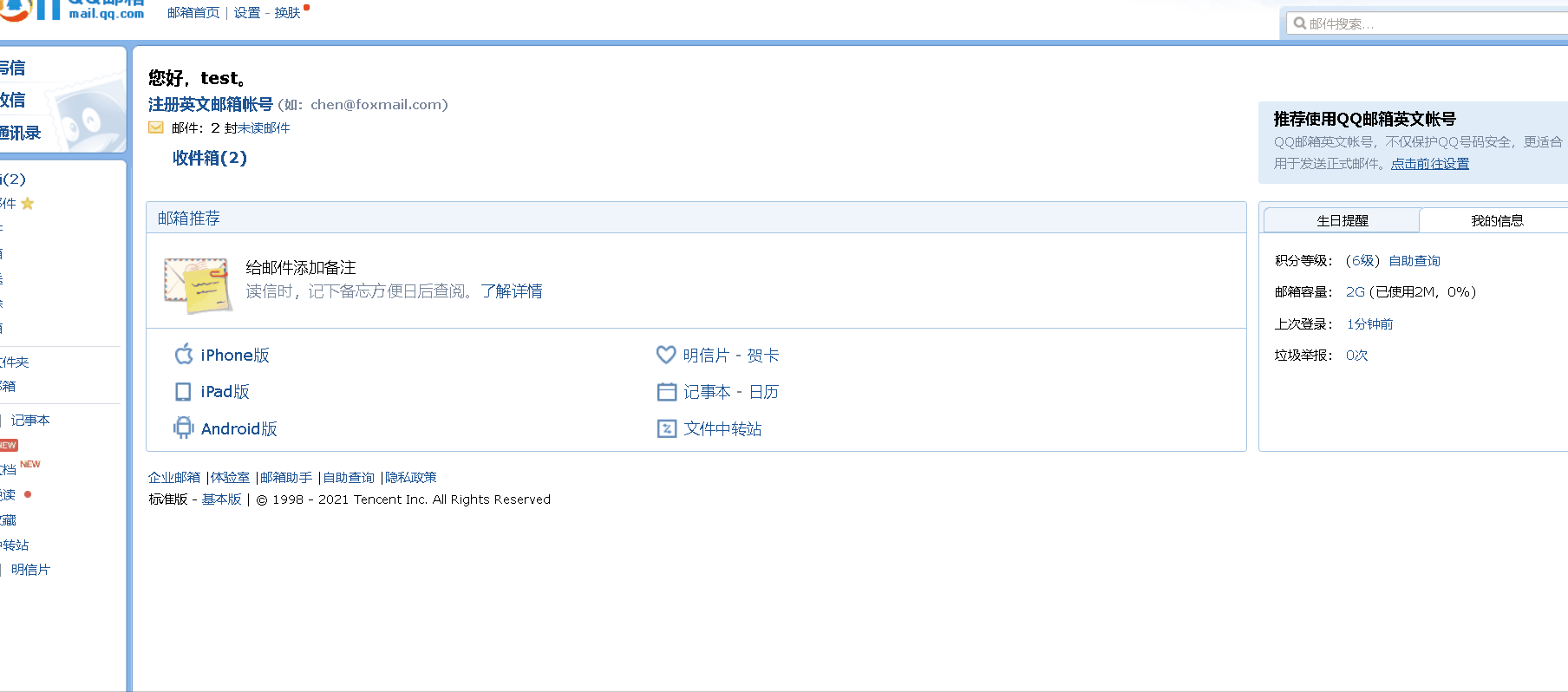Click 贺卡 link

click(763, 356)
